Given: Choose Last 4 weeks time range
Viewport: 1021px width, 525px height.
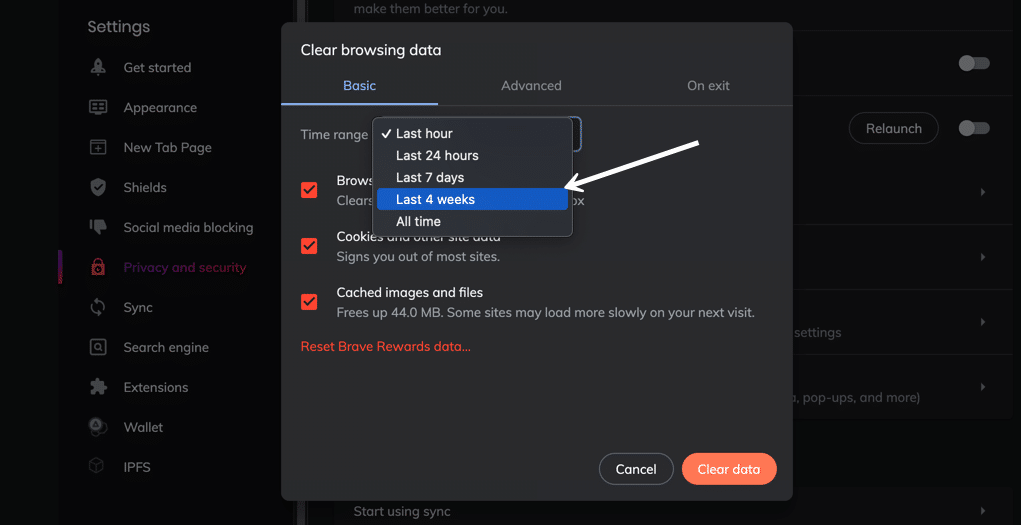Looking at the screenshot, I should point(435,200).
